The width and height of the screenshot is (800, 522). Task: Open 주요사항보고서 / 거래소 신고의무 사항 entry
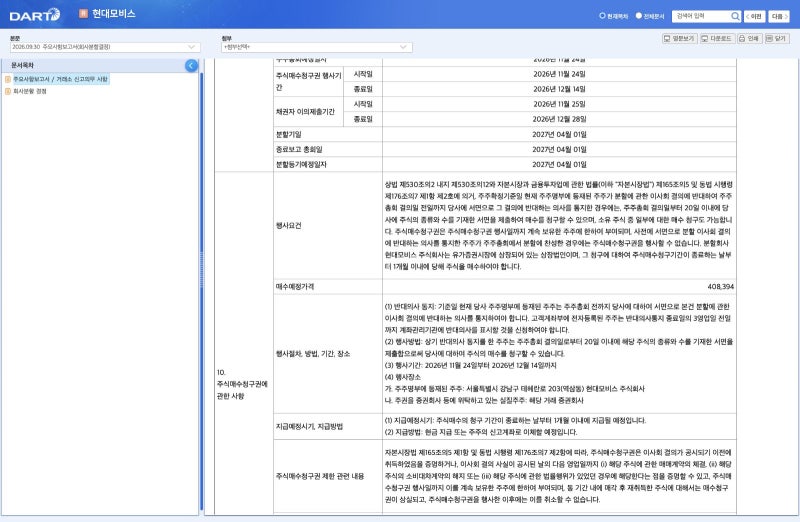[x=60, y=79]
